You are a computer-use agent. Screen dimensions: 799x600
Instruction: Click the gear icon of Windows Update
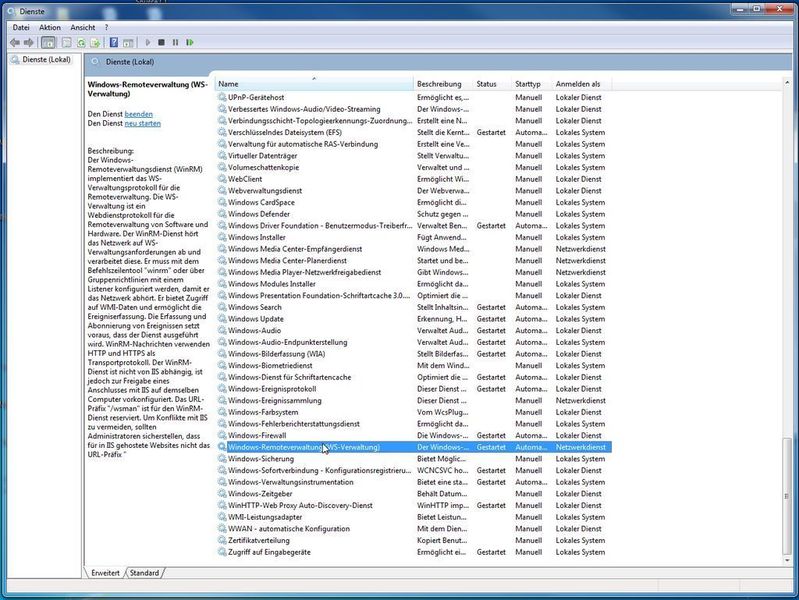click(222, 319)
